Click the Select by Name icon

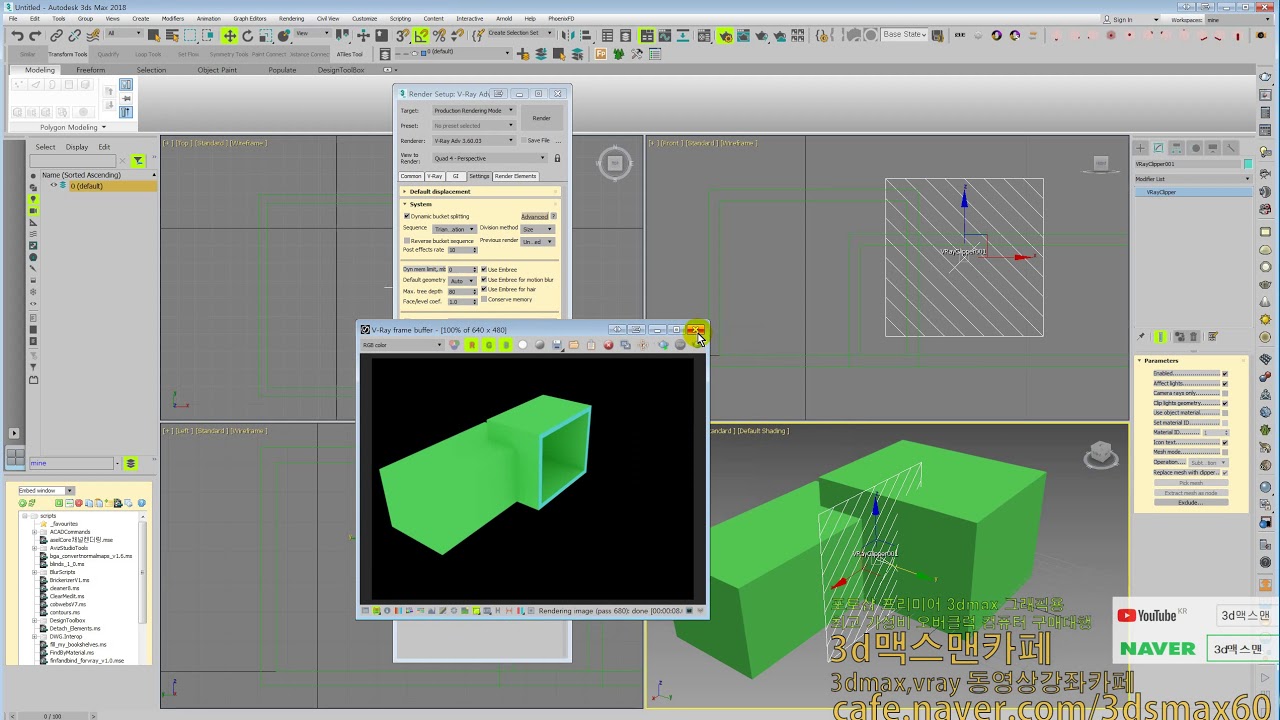[174, 35]
